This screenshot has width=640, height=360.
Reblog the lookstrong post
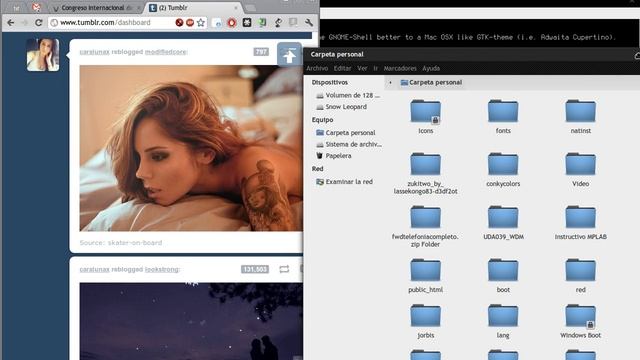(x=284, y=269)
